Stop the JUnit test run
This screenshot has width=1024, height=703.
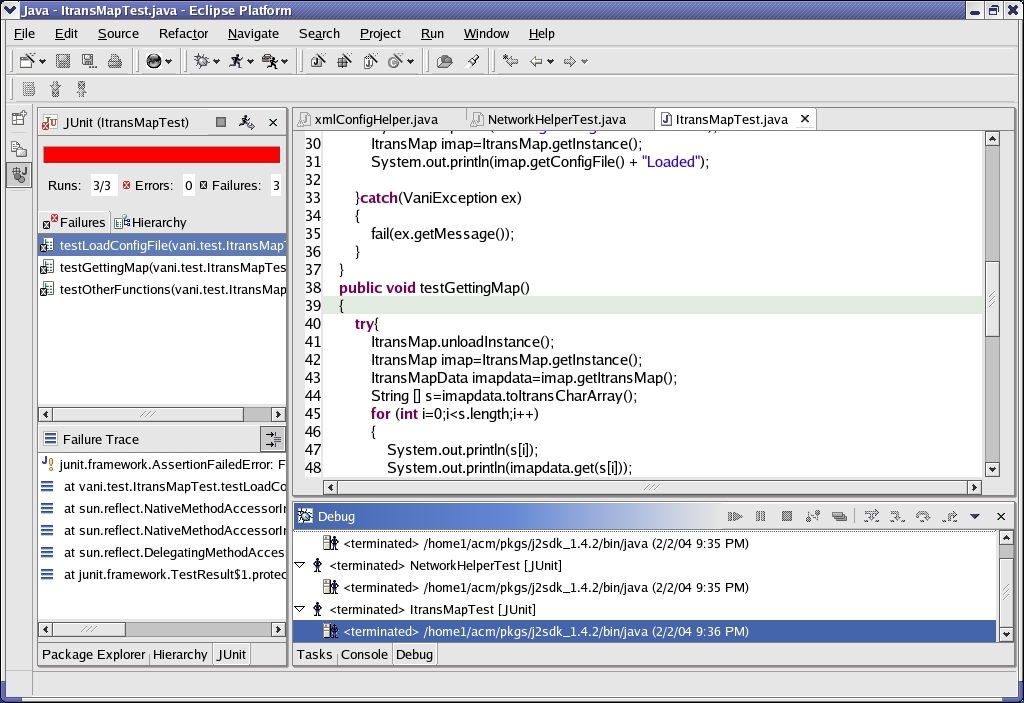[221, 122]
